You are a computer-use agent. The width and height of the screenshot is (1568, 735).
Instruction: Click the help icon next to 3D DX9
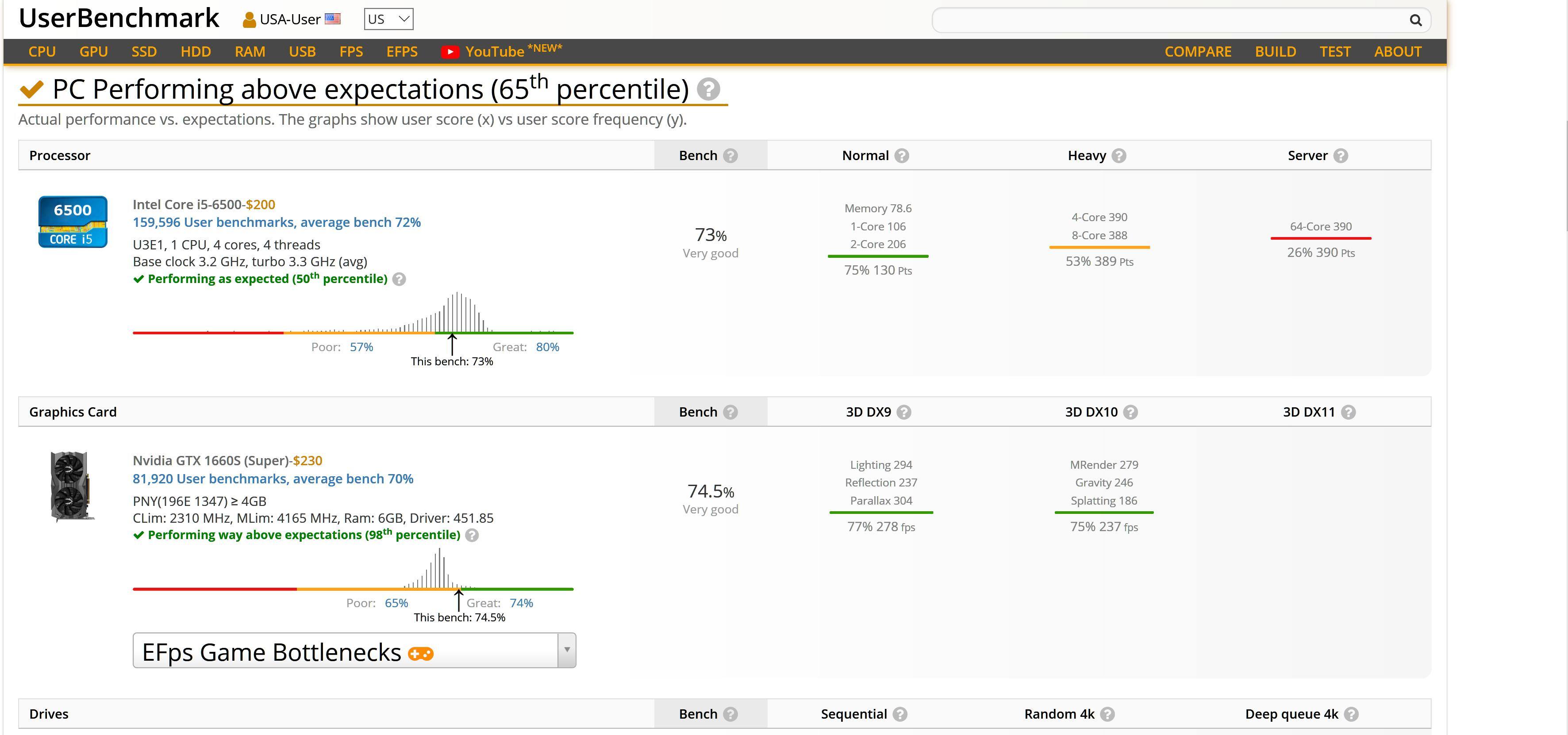904,413
